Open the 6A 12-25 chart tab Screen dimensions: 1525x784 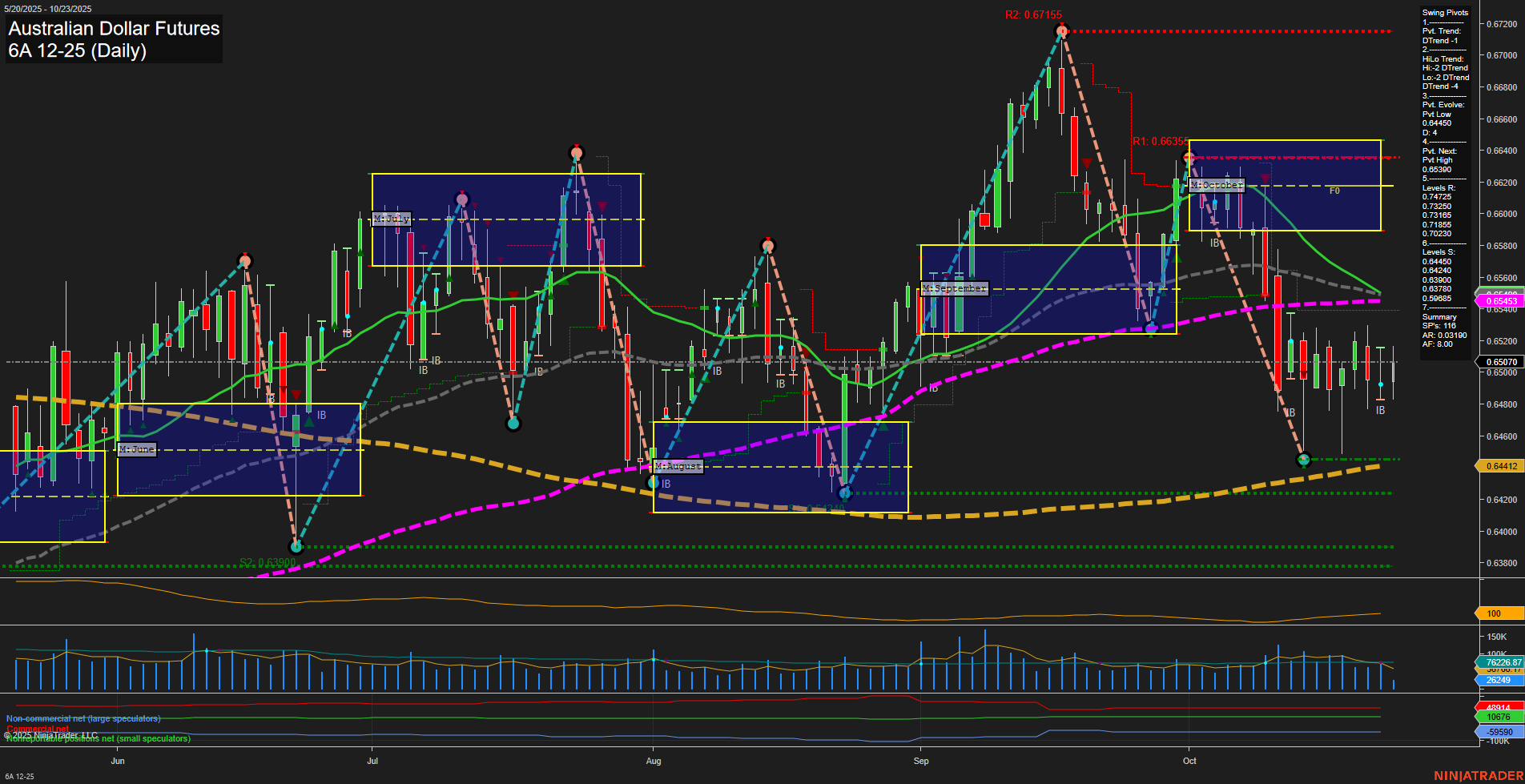click(19, 776)
